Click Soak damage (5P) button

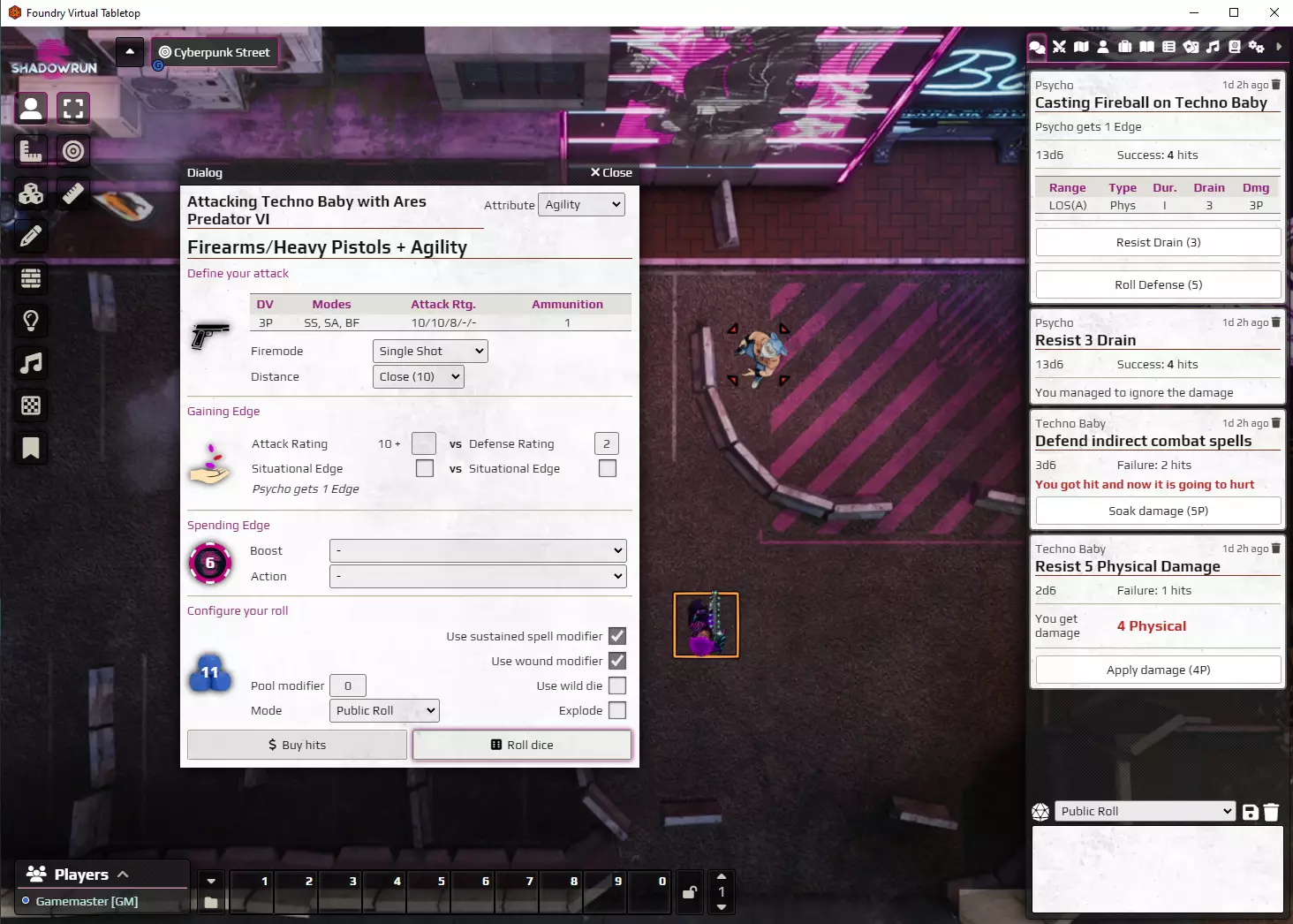pyautogui.click(x=1158, y=511)
